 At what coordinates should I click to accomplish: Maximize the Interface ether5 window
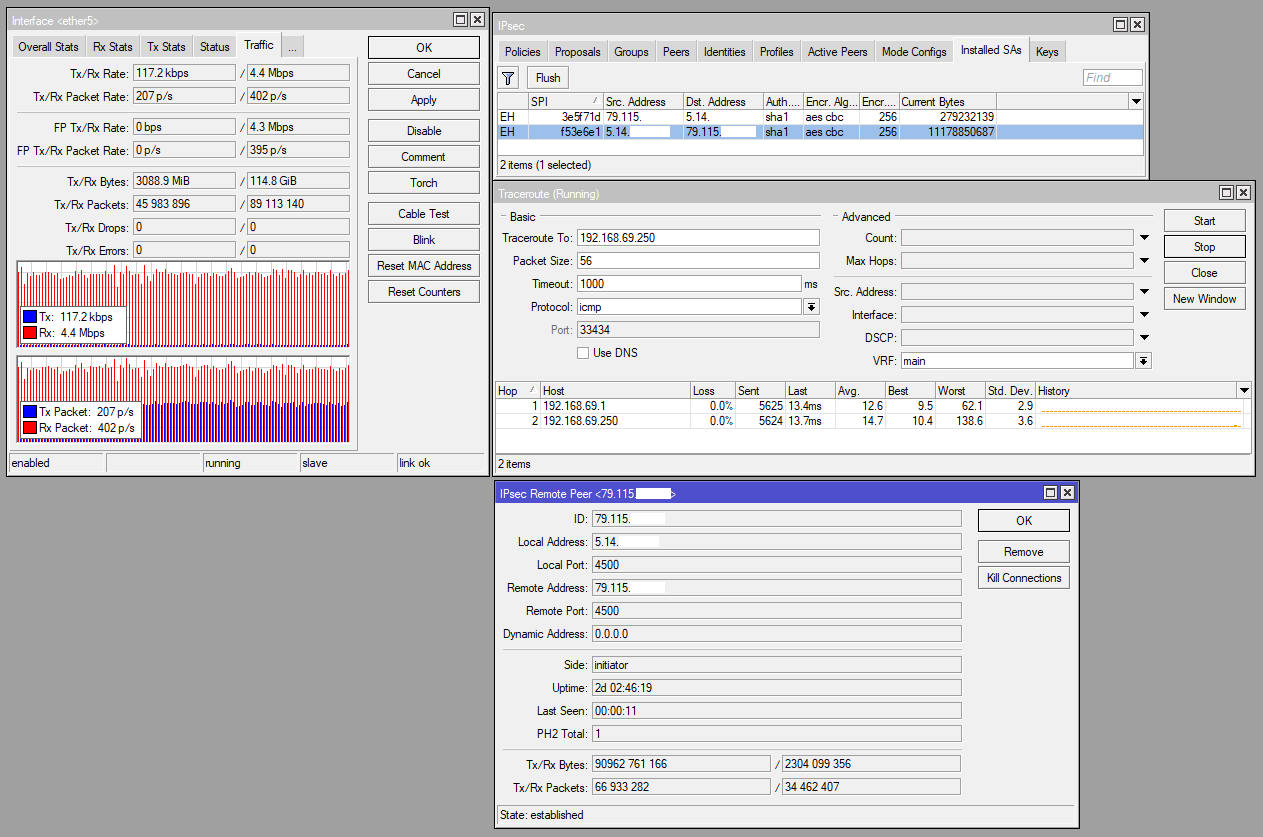point(460,20)
